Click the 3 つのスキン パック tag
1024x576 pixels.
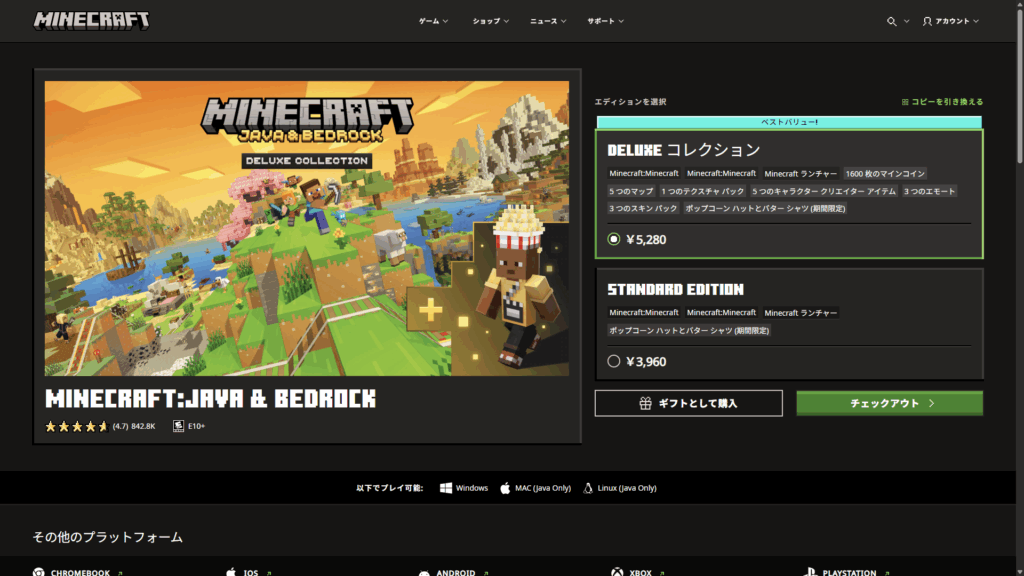(x=643, y=208)
